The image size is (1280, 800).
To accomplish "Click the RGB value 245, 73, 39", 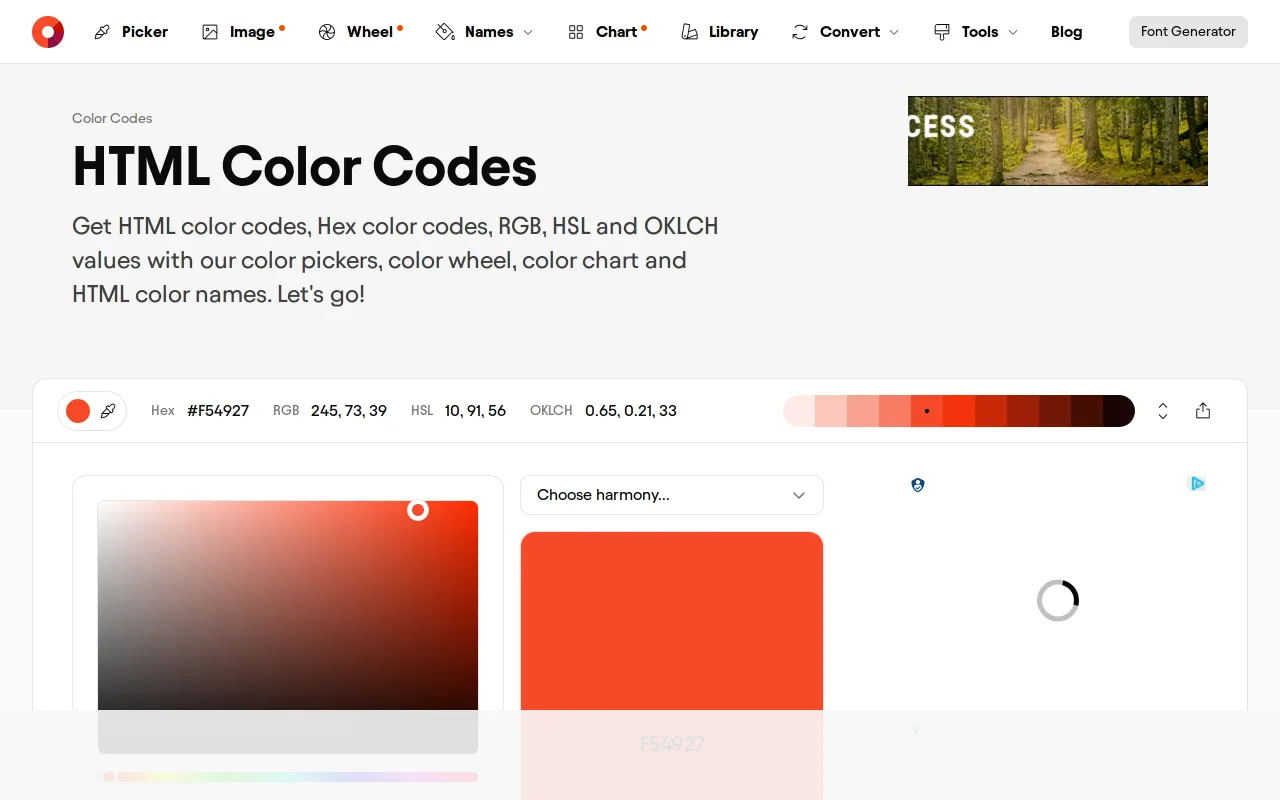I will click(349, 411).
